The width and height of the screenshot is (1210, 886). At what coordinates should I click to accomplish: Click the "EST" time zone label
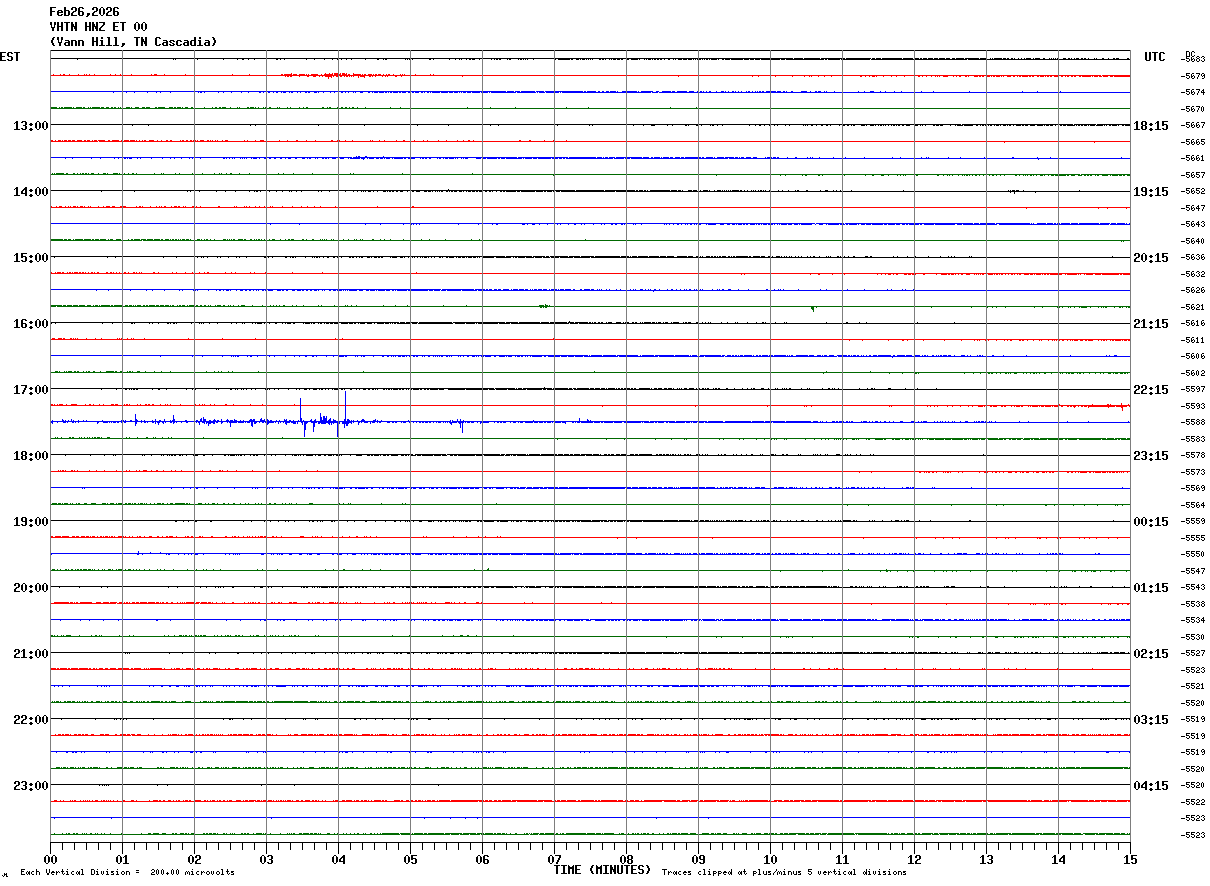pyautogui.click(x=10, y=57)
